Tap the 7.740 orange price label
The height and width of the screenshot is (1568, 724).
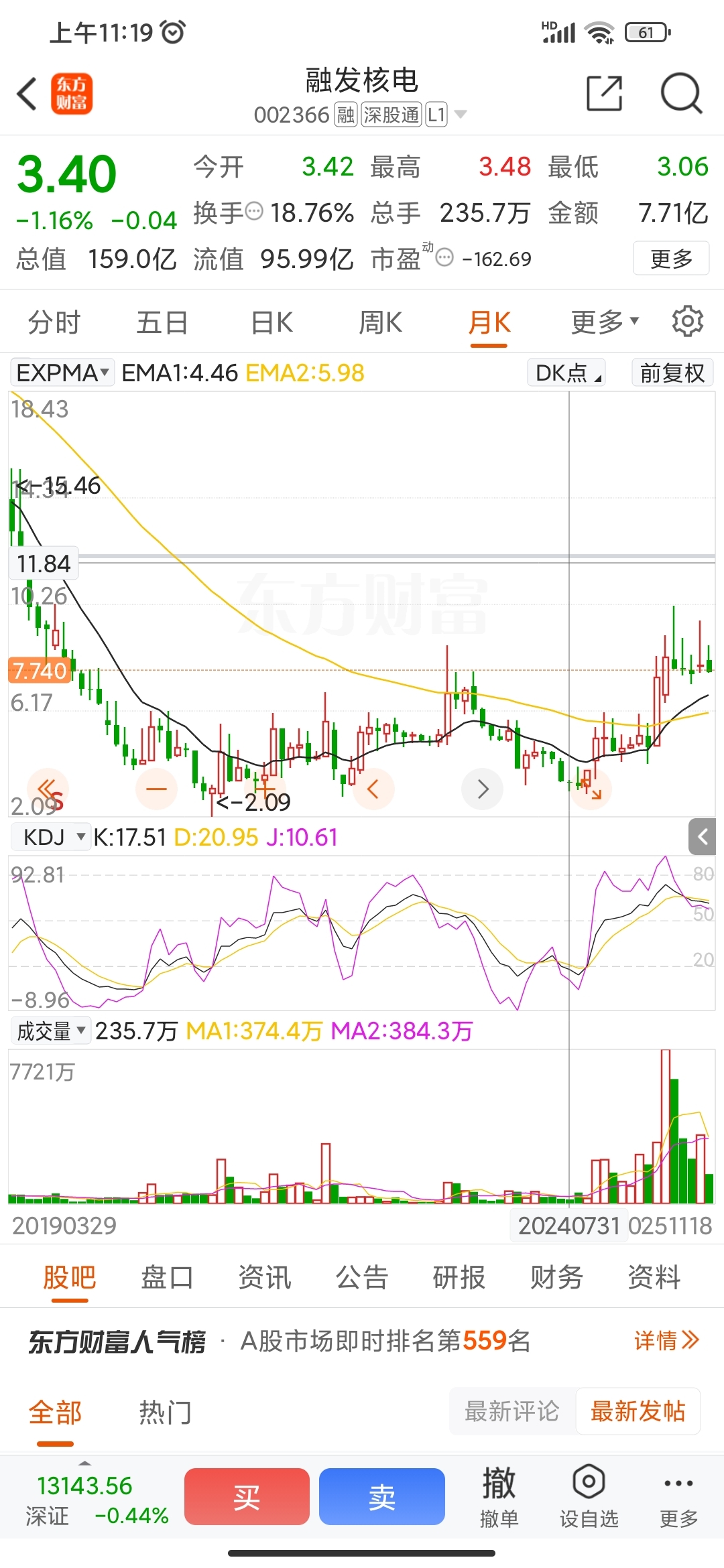[x=40, y=670]
